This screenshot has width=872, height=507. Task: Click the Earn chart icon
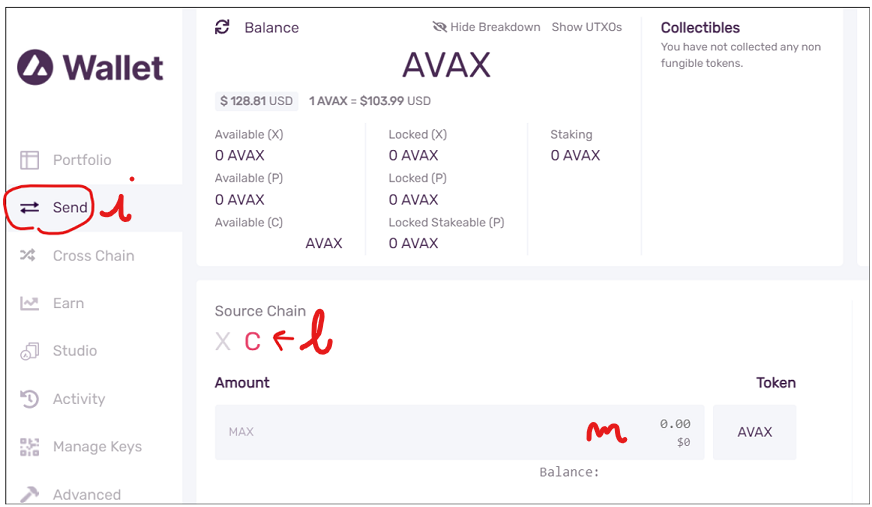tap(29, 303)
